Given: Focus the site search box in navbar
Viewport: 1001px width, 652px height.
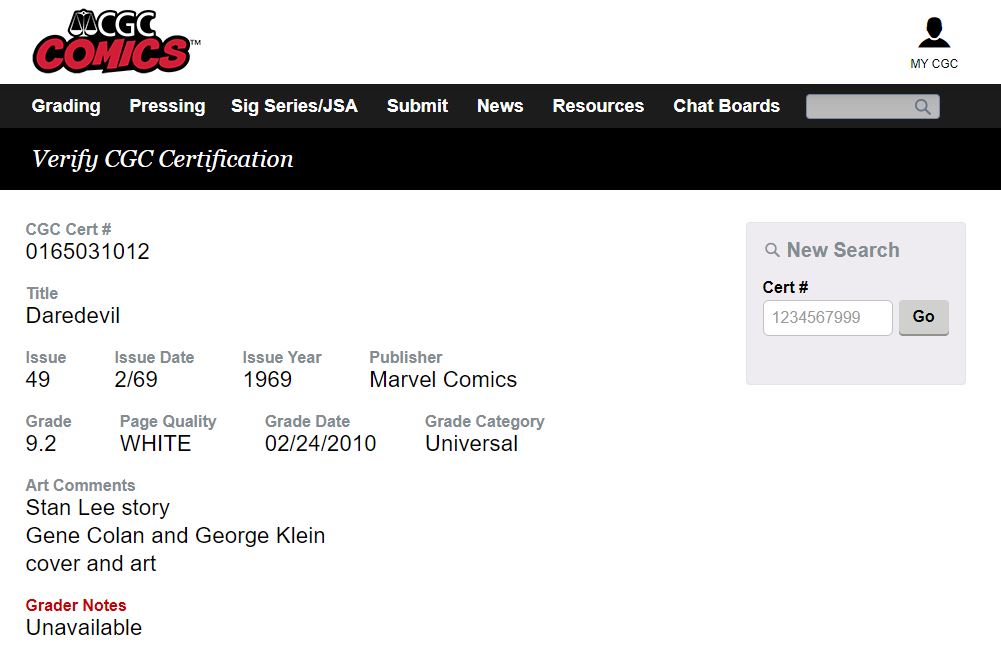Looking at the screenshot, I should [x=872, y=107].
